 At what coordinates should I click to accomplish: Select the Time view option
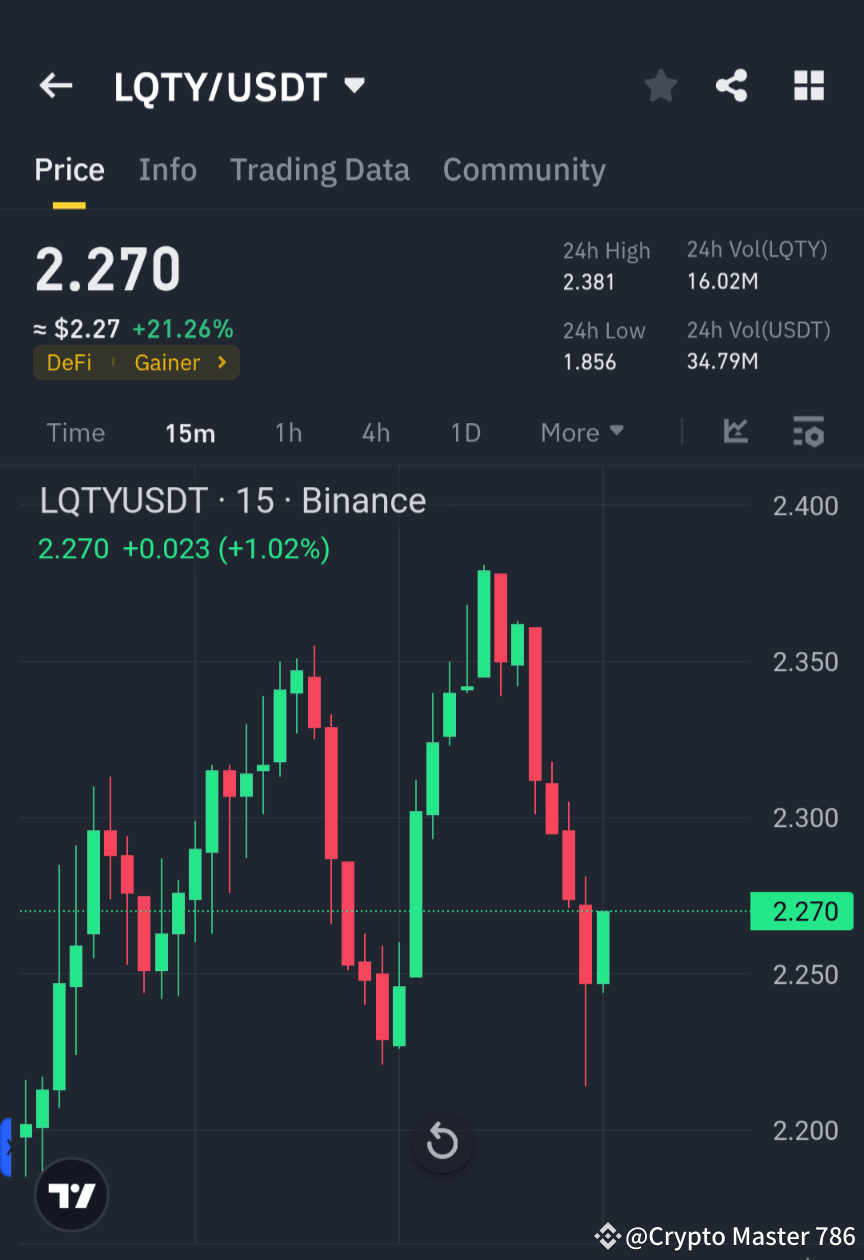(x=76, y=432)
